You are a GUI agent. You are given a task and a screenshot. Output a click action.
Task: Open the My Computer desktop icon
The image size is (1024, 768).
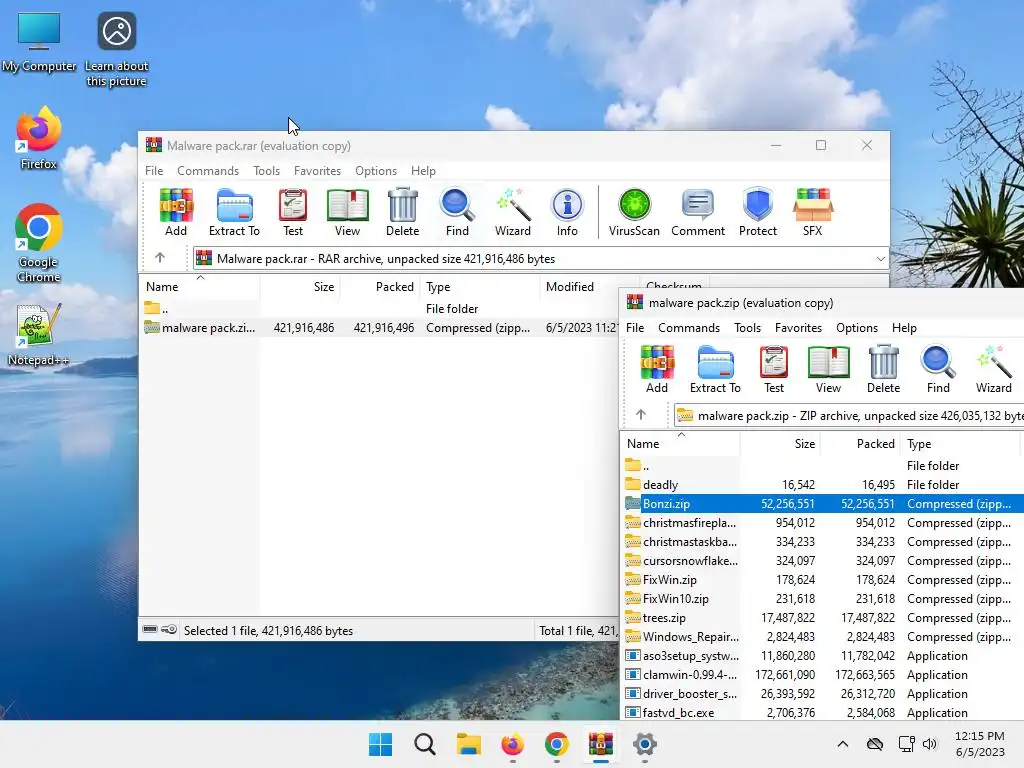(39, 42)
